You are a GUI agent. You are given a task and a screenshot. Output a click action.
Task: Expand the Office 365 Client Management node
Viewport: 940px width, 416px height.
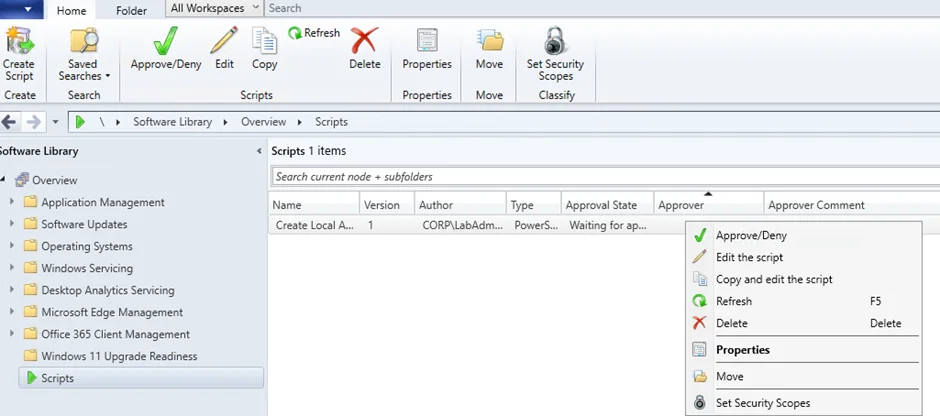(x=13, y=334)
